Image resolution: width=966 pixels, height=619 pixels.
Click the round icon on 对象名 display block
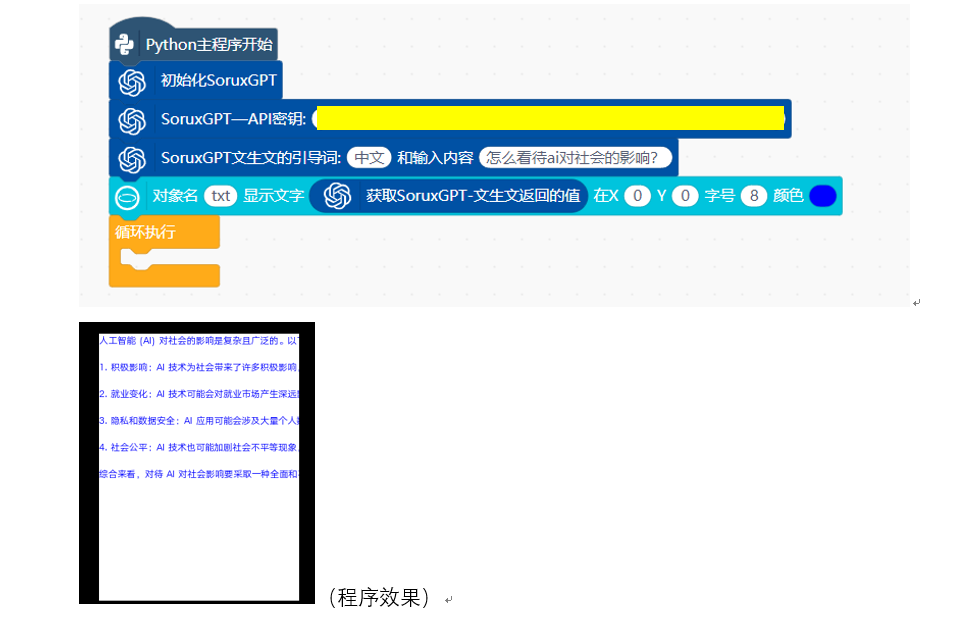(x=128, y=198)
